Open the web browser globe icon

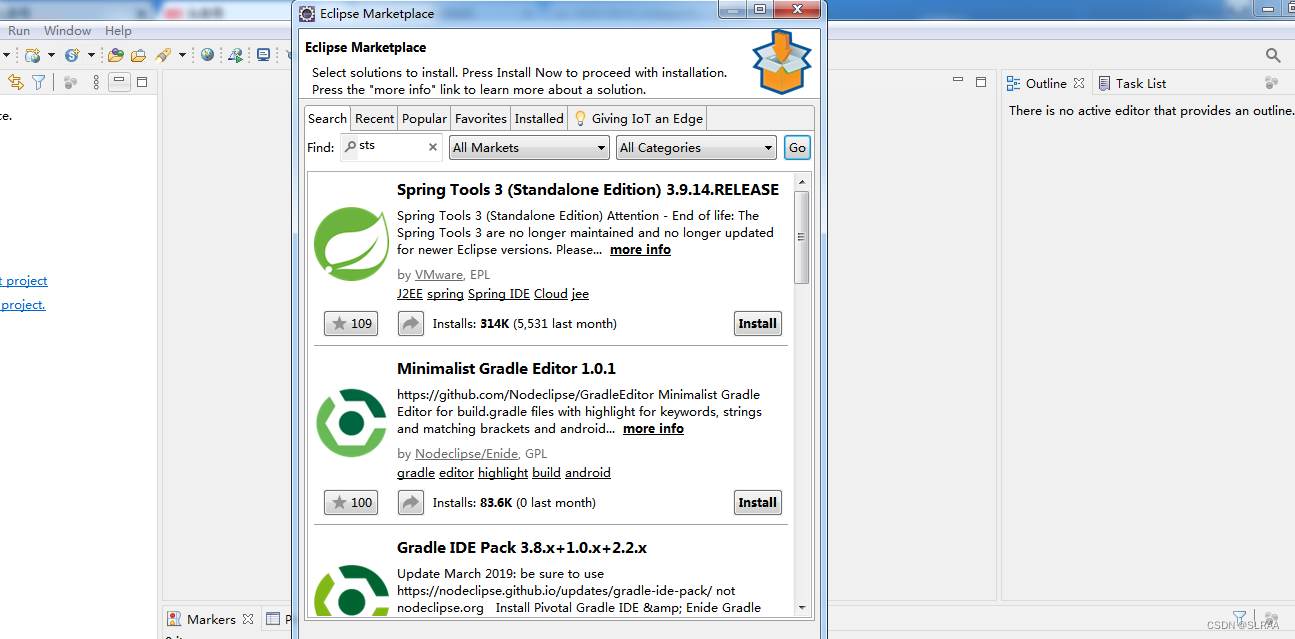coord(207,55)
